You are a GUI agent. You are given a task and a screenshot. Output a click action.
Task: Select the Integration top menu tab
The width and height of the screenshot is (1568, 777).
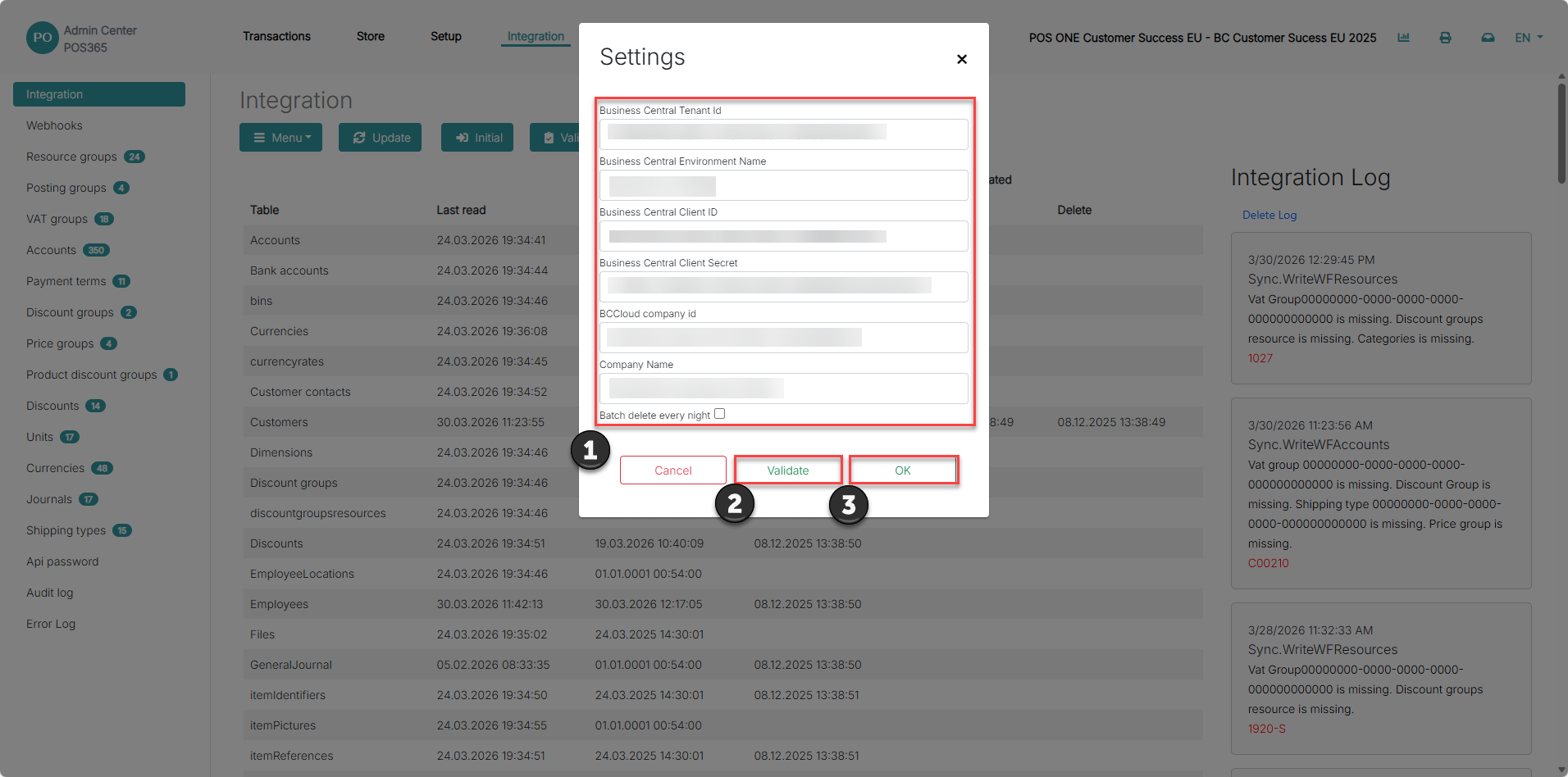click(x=536, y=36)
